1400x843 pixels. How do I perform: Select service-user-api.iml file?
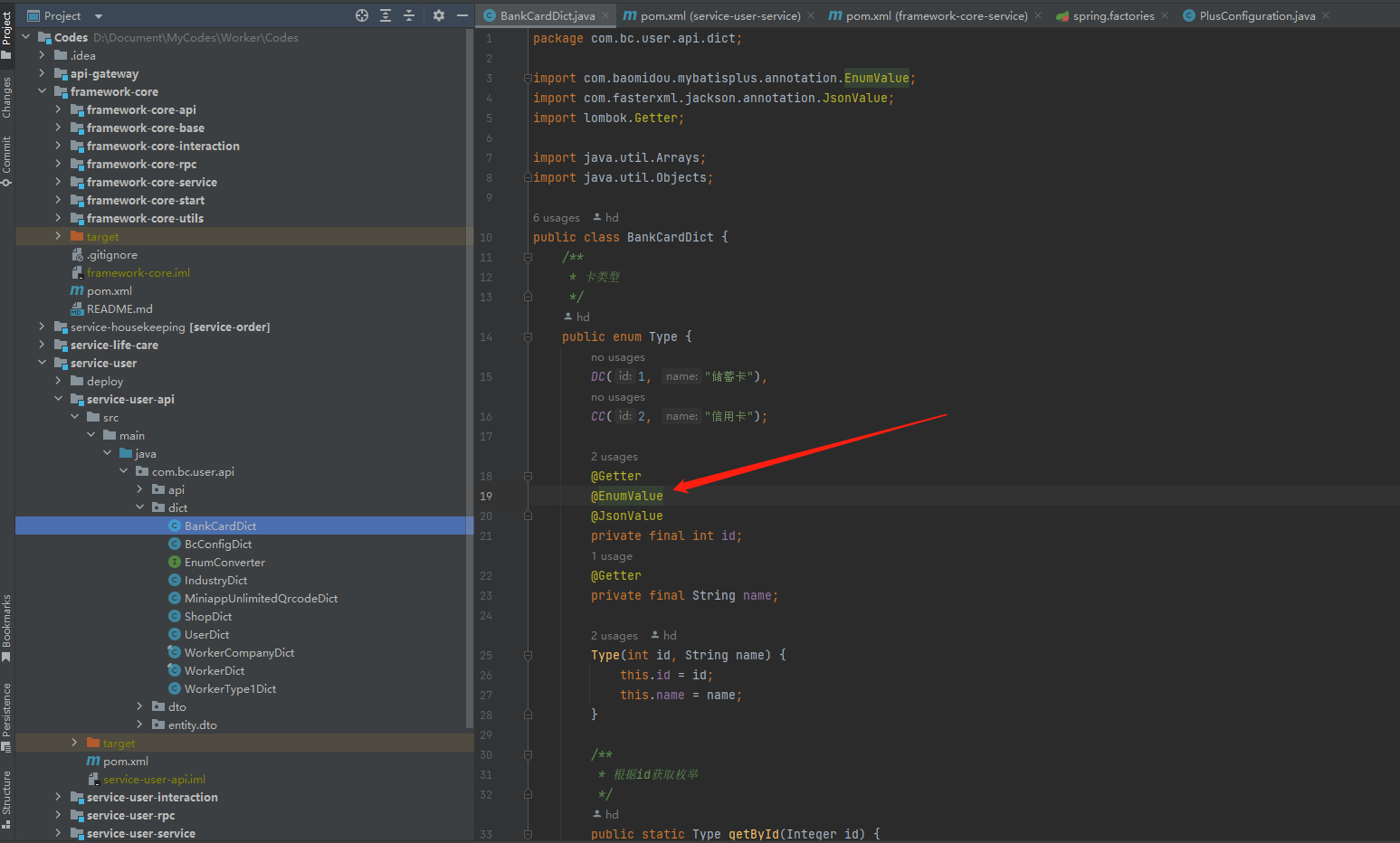click(154, 779)
